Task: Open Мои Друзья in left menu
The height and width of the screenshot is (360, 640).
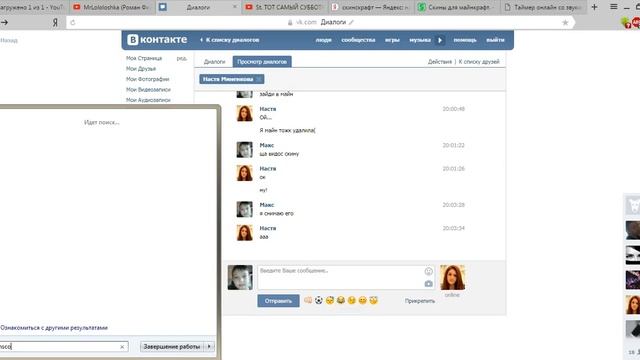Action: [x=141, y=69]
